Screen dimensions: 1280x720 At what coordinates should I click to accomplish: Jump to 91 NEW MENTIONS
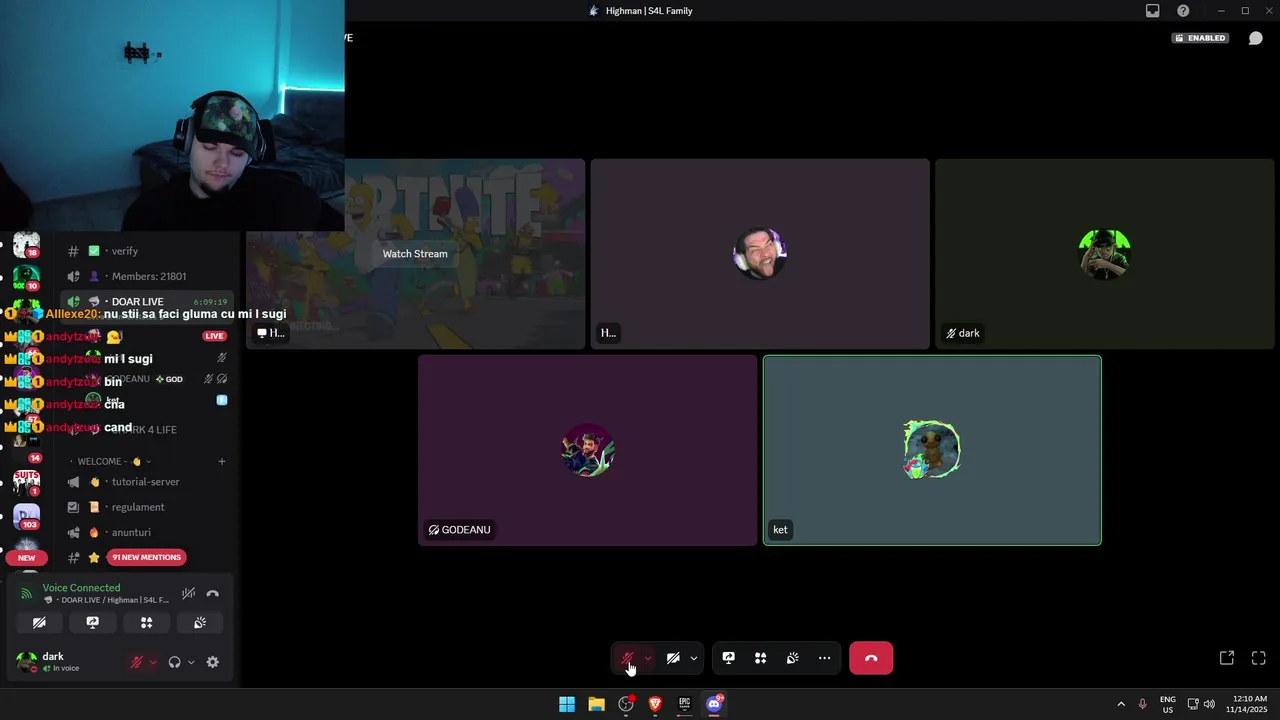[x=147, y=557]
